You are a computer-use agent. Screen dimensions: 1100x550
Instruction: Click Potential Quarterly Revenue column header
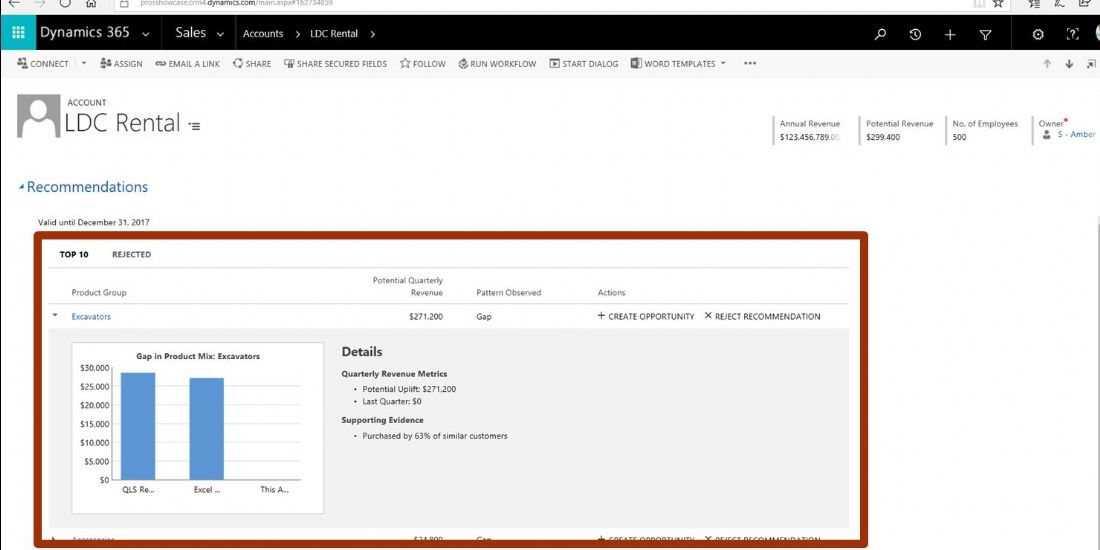point(408,286)
